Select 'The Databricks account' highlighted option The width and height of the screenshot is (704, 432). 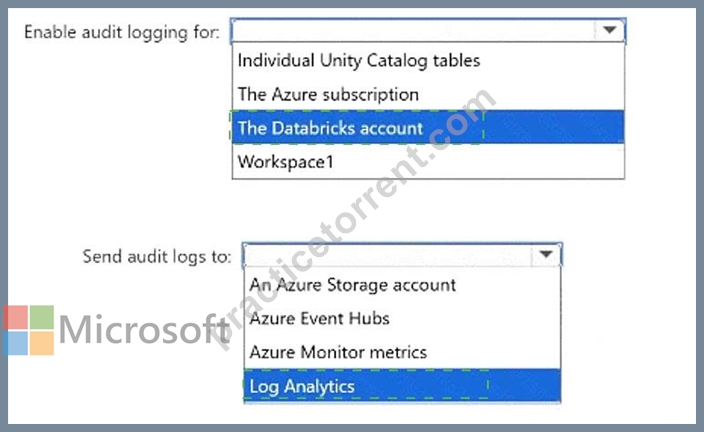pos(428,128)
